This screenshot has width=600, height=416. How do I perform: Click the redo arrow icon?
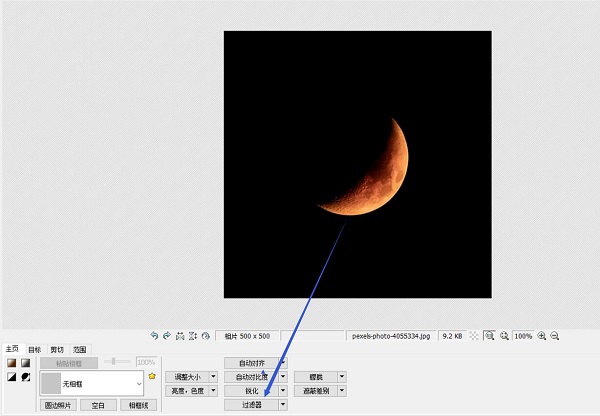click(x=167, y=337)
